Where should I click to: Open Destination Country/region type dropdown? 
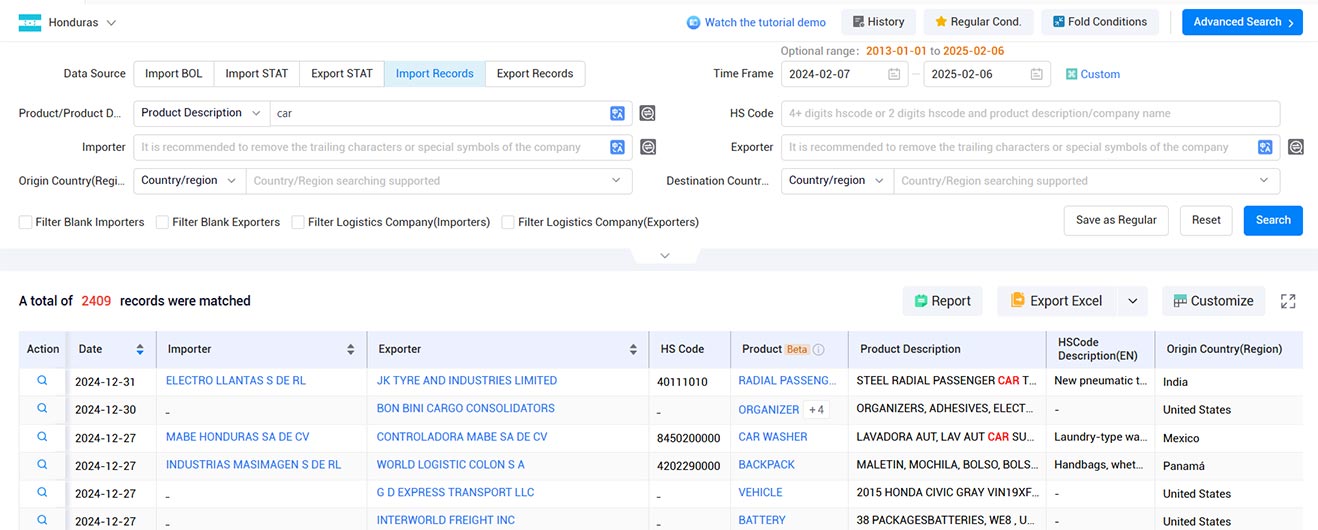point(837,181)
